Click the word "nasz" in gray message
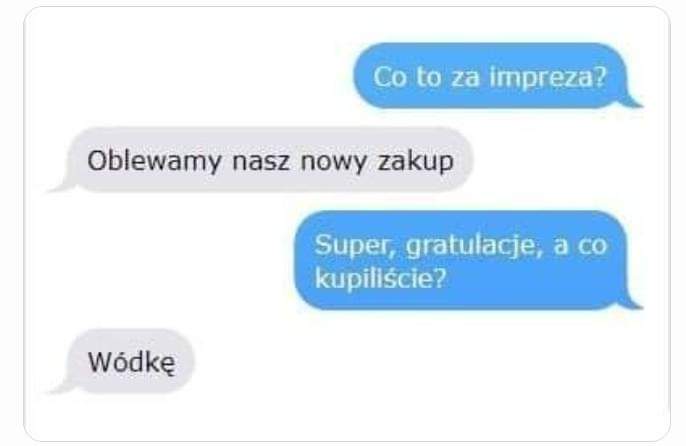 (261, 162)
